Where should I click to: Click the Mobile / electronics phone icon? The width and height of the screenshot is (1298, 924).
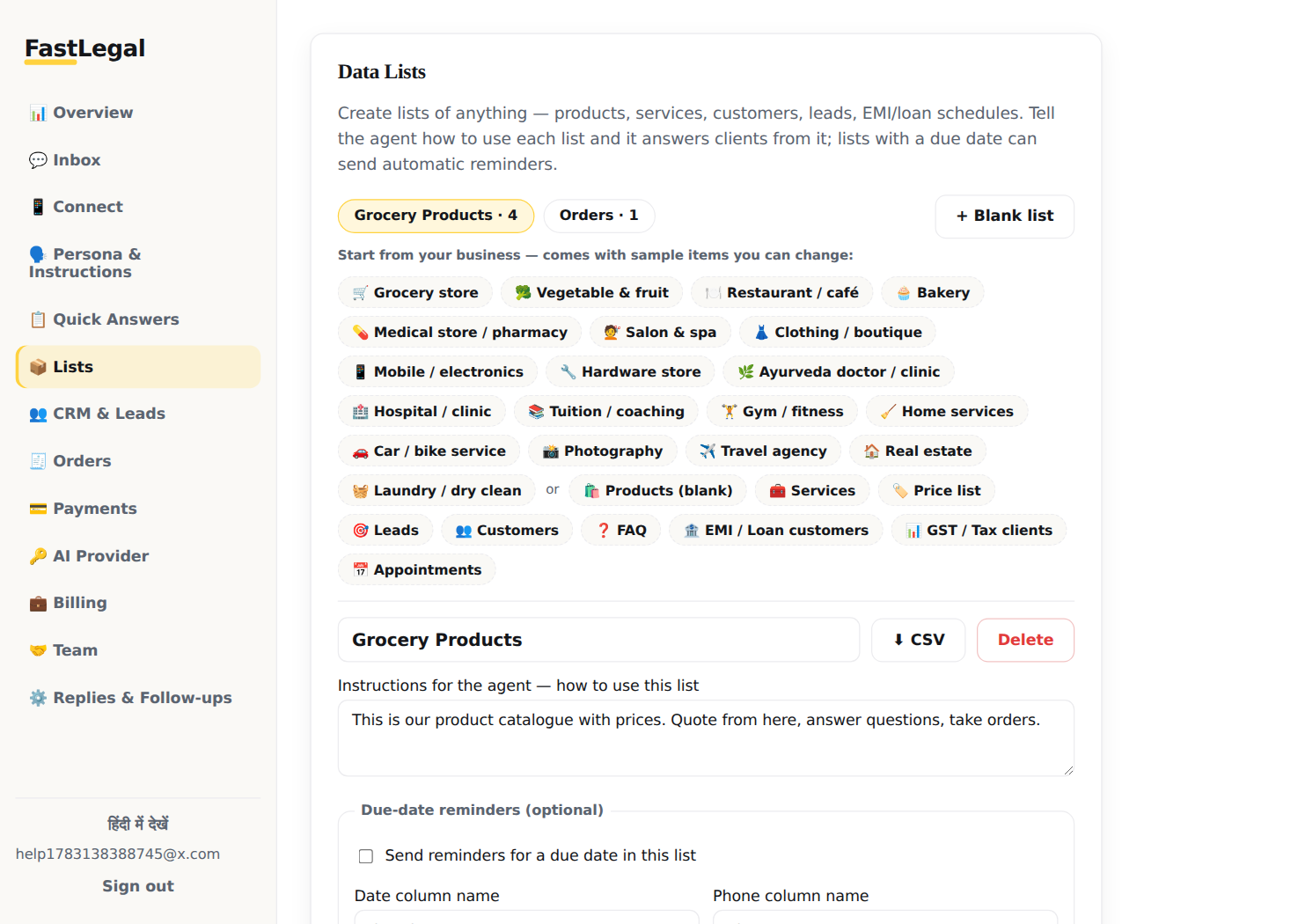[360, 372]
